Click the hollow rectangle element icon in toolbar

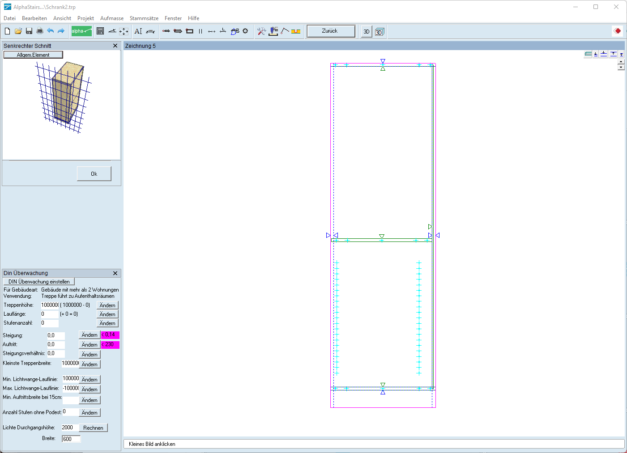tap(190, 31)
